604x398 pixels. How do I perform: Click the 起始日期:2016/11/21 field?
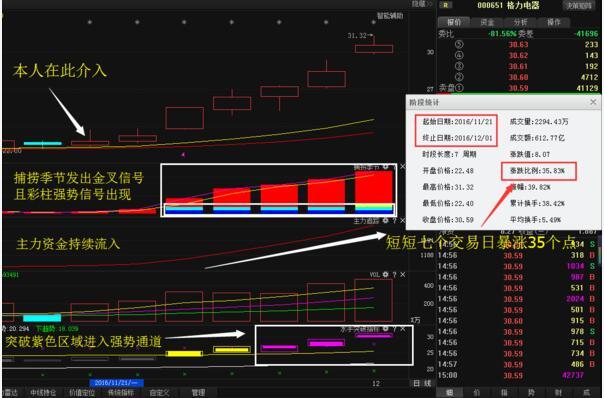point(457,122)
